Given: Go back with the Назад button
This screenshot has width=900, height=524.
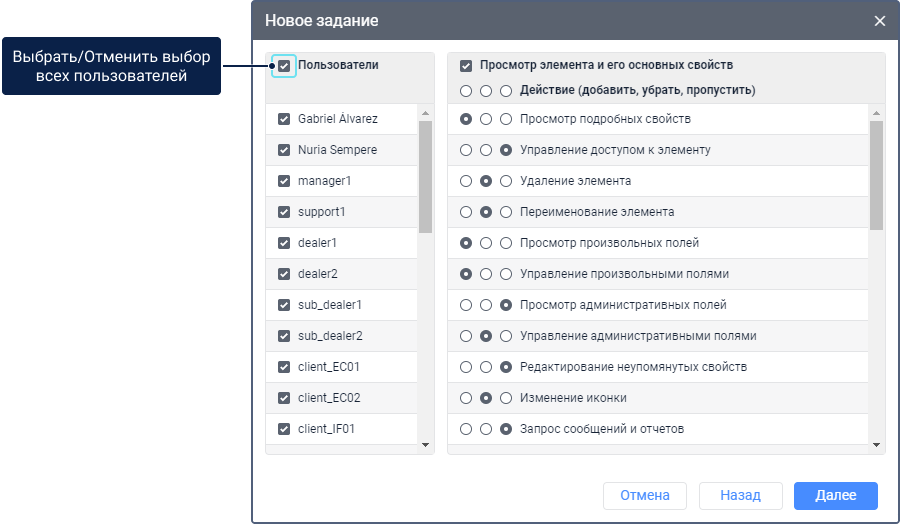Looking at the screenshot, I should tap(740, 496).
